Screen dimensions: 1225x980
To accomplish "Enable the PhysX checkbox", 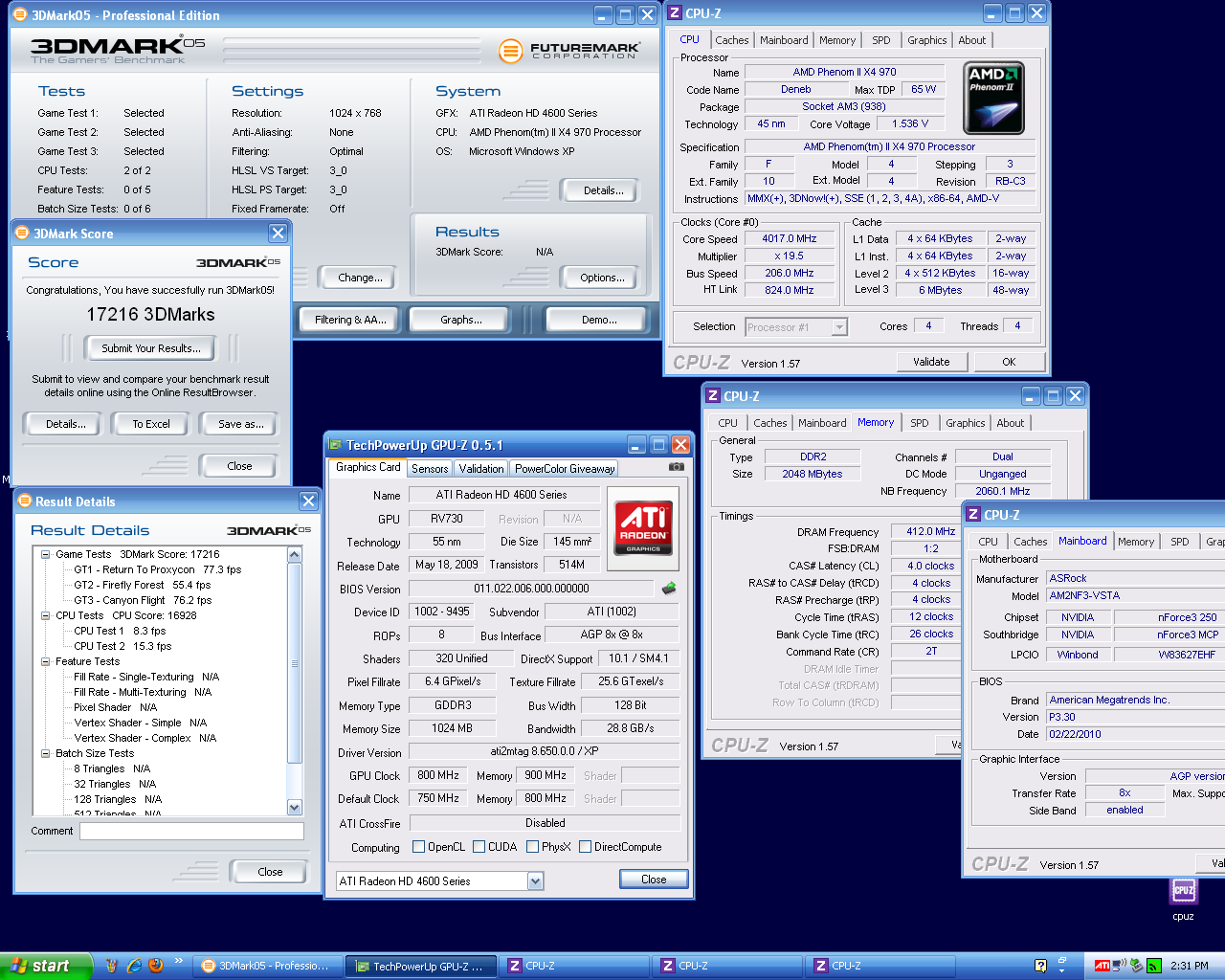I will tap(532, 847).
